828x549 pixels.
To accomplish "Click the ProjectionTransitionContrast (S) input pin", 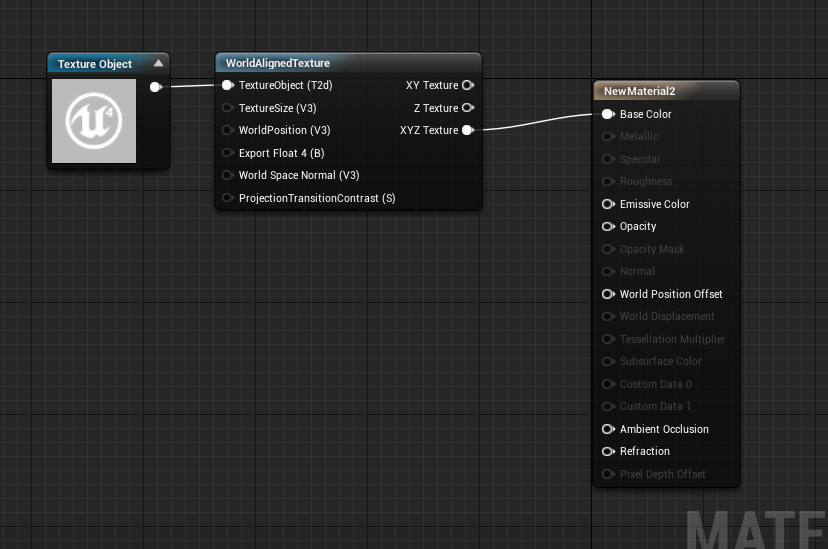I will [x=228, y=197].
